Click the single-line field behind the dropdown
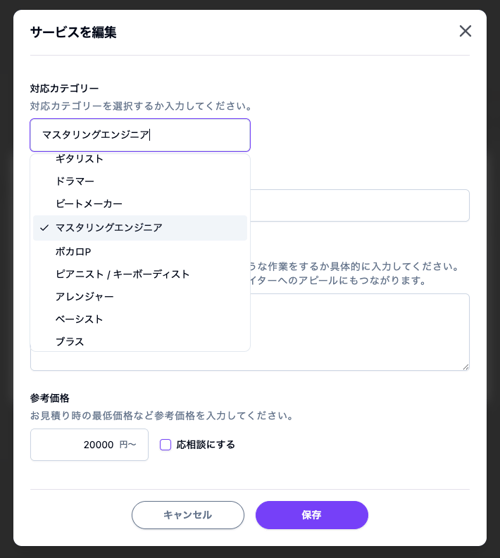Viewport: 500px width, 558px height. tap(359, 205)
